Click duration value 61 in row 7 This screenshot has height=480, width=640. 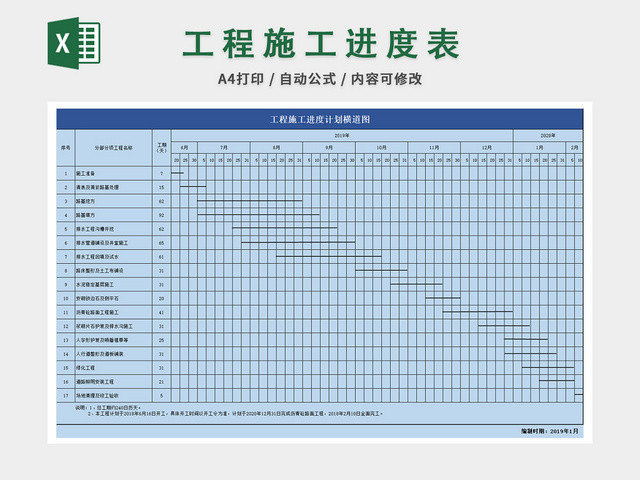162,257
